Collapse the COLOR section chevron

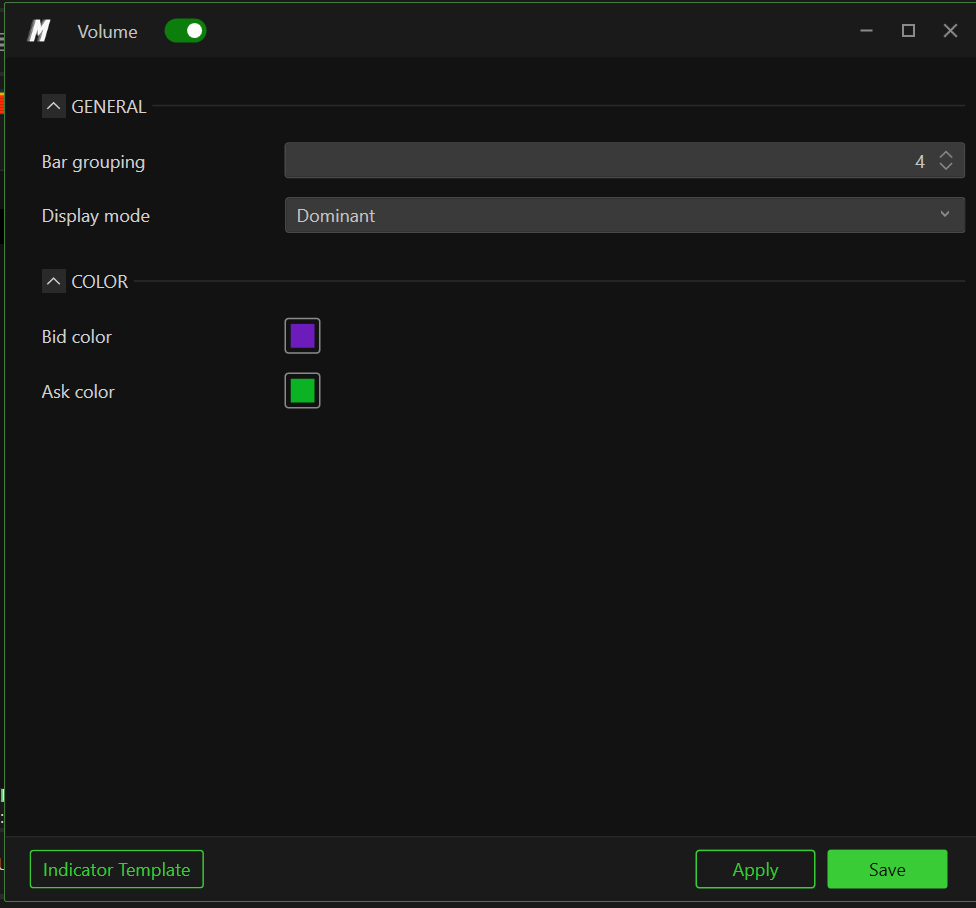coord(54,281)
